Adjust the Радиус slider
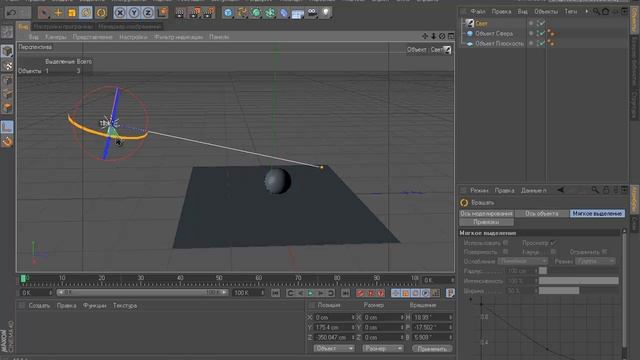The height and width of the screenshot is (360, 640). tap(578, 271)
